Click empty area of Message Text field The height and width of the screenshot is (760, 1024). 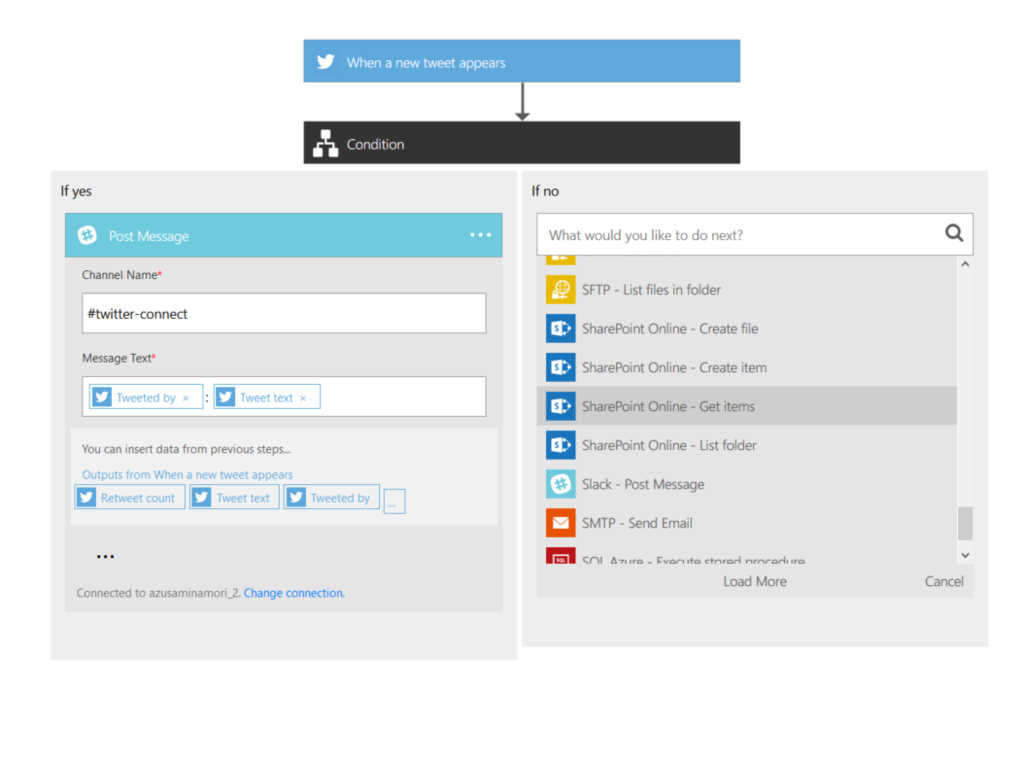402,396
